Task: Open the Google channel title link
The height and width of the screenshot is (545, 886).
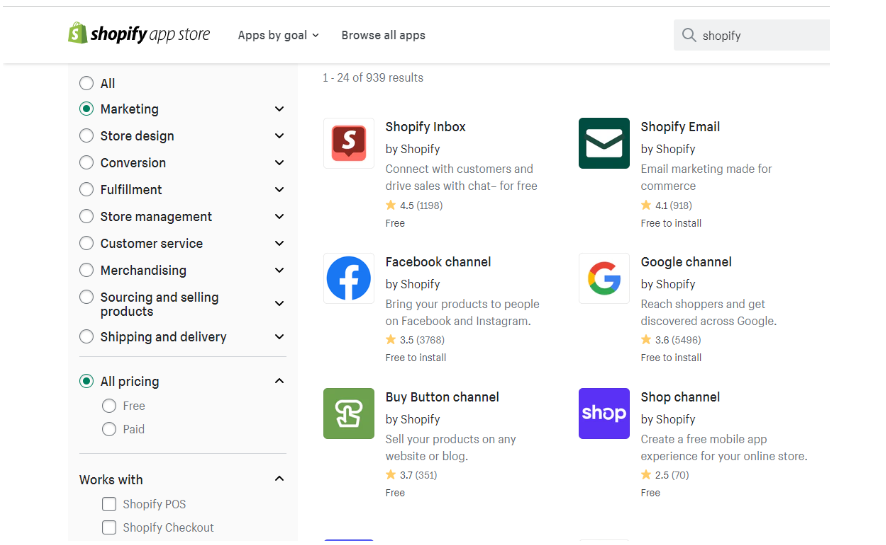Action: point(686,262)
